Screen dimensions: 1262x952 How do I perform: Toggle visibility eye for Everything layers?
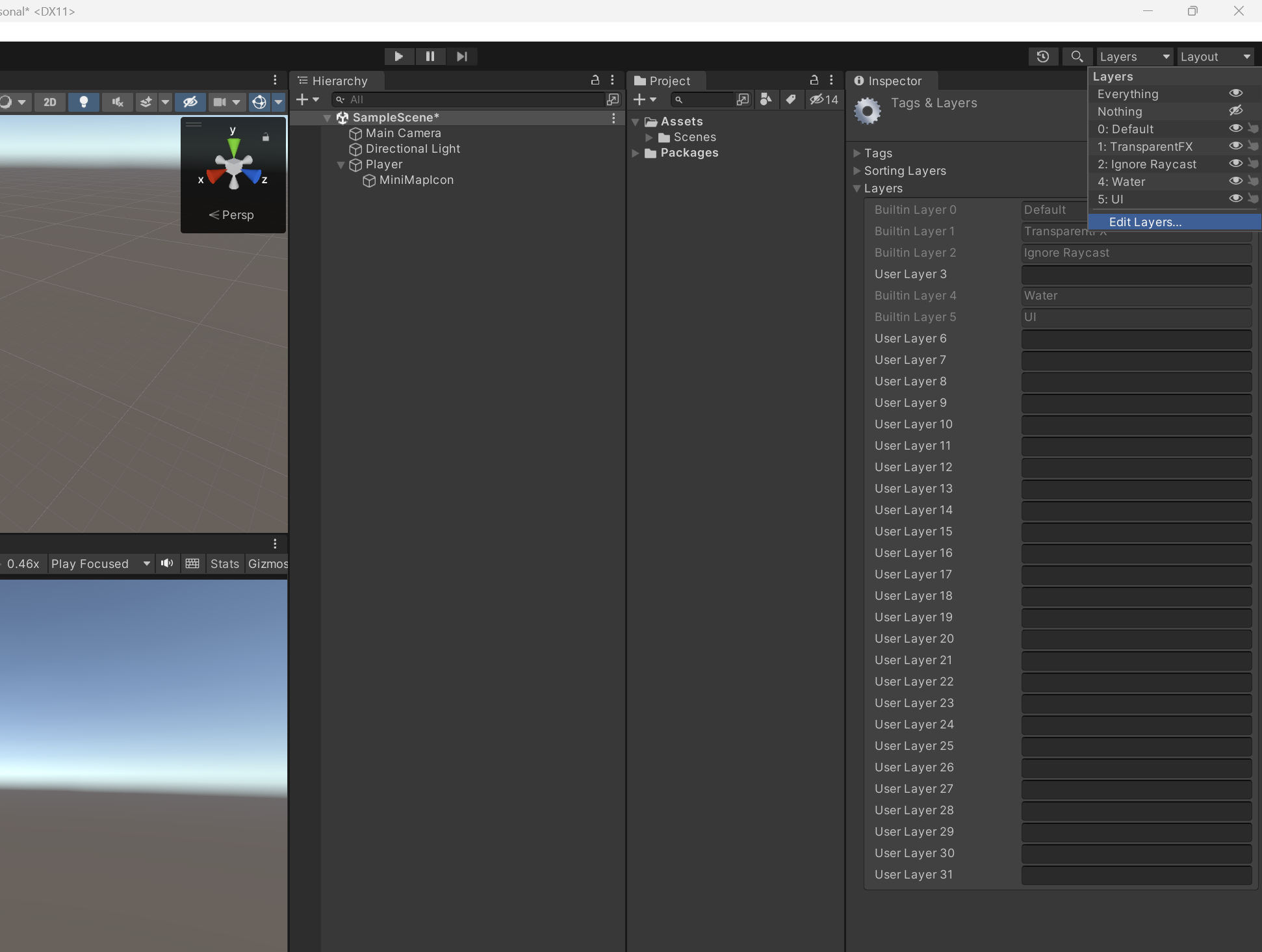(x=1235, y=94)
